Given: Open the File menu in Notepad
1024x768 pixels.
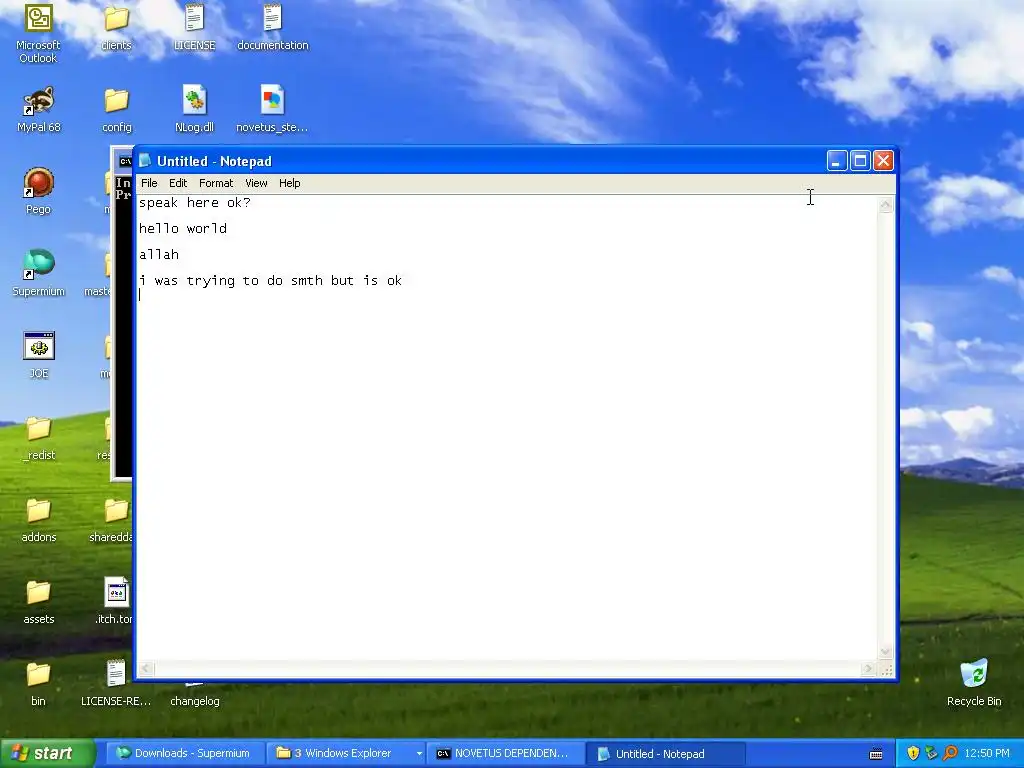Looking at the screenshot, I should 149,184.
